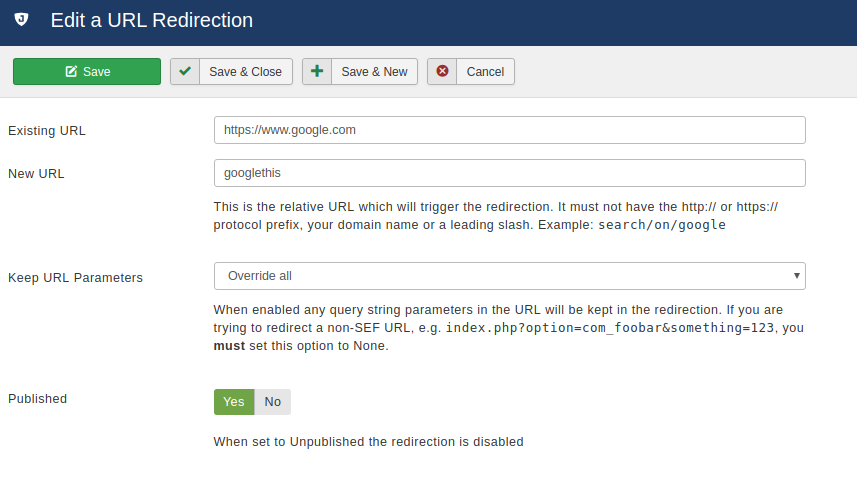Screen dimensions: 857x479
Task: Click the Existing URL field label
Action: tap(46, 131)
